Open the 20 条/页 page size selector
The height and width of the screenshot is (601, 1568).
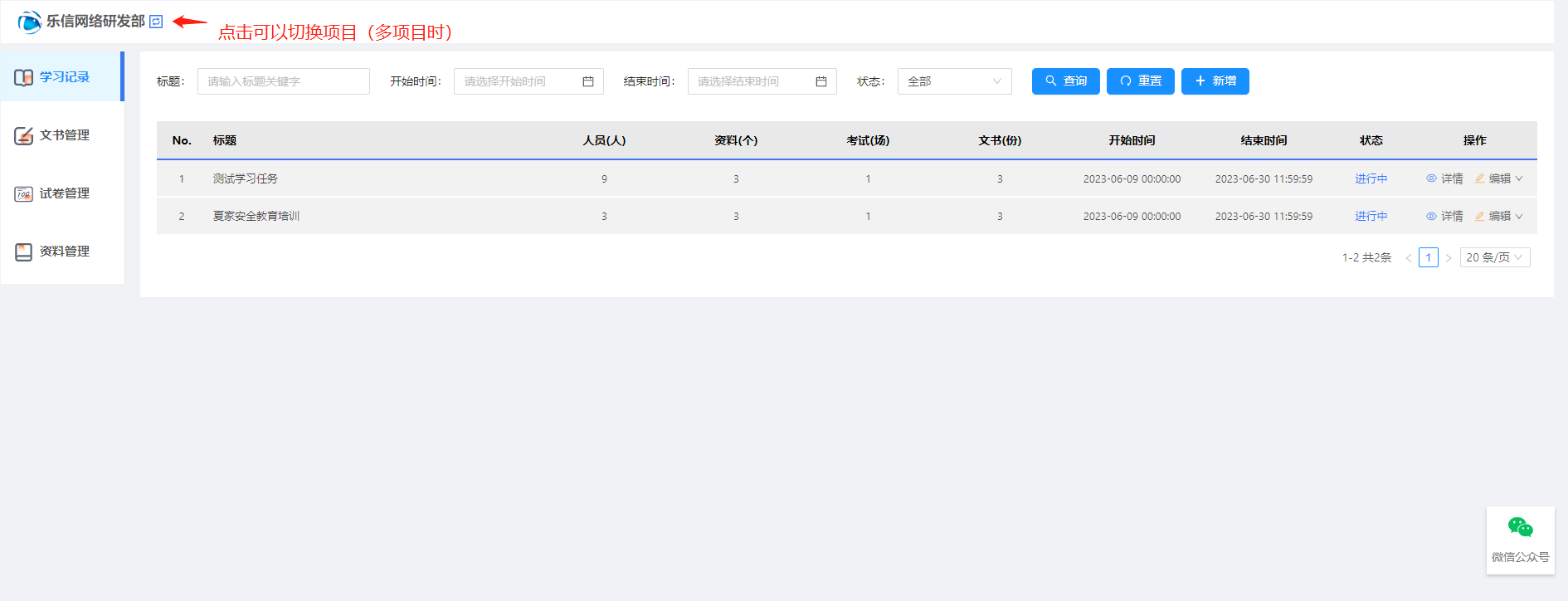tap(1494, 257)
